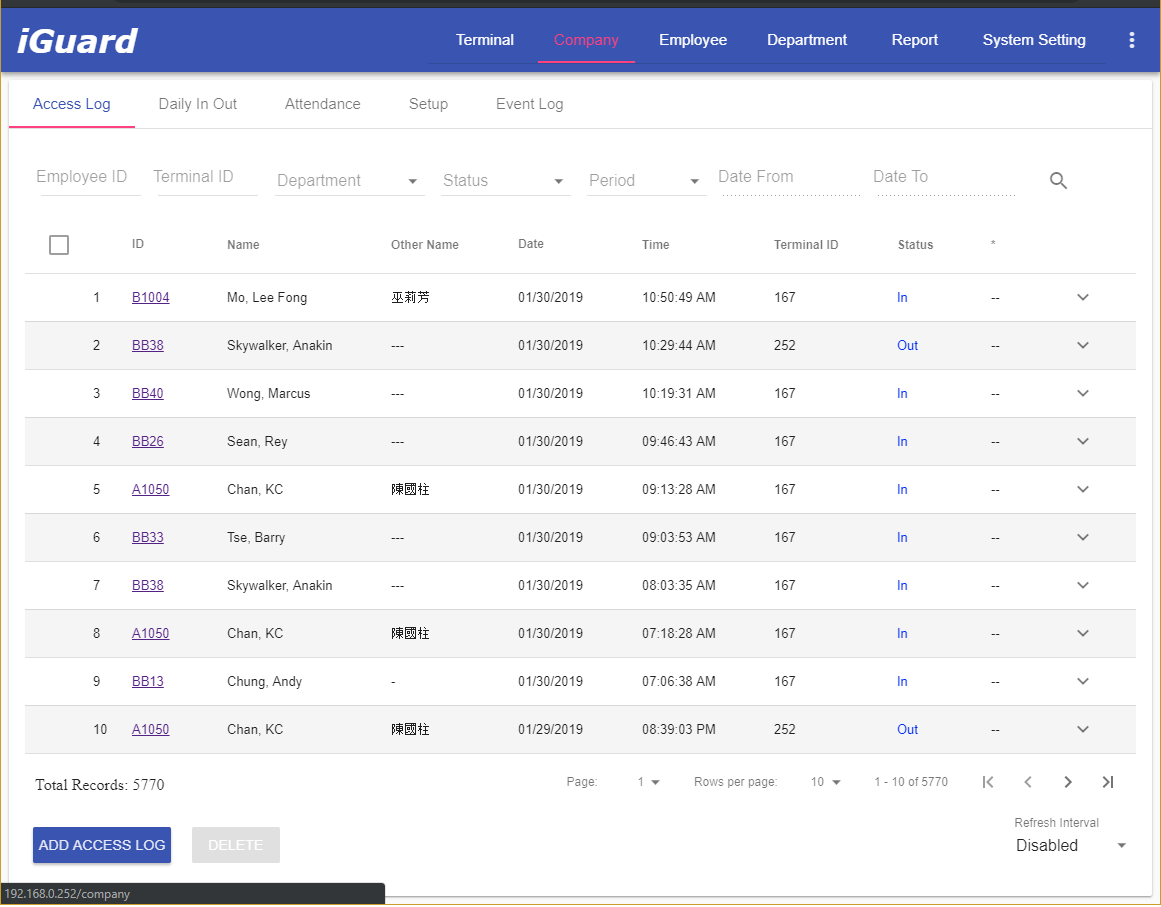Expand row 7 Skywalker, Anakin at 08:03:35 AM
1161x907 pixels.
[x=1083, y=586]
